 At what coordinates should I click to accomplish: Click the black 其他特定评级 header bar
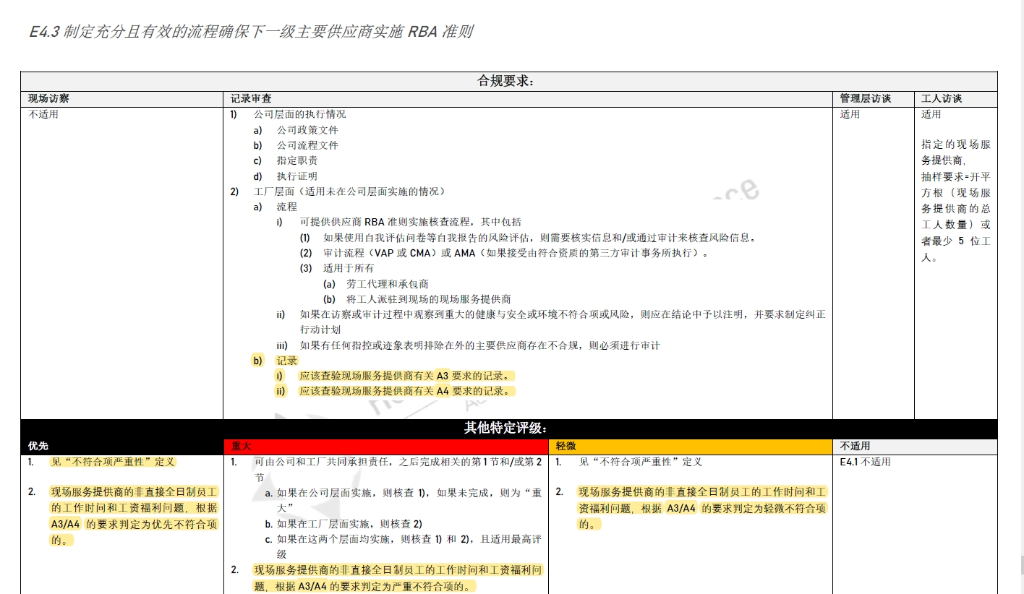pyautogui.click(x=509, y=428)
